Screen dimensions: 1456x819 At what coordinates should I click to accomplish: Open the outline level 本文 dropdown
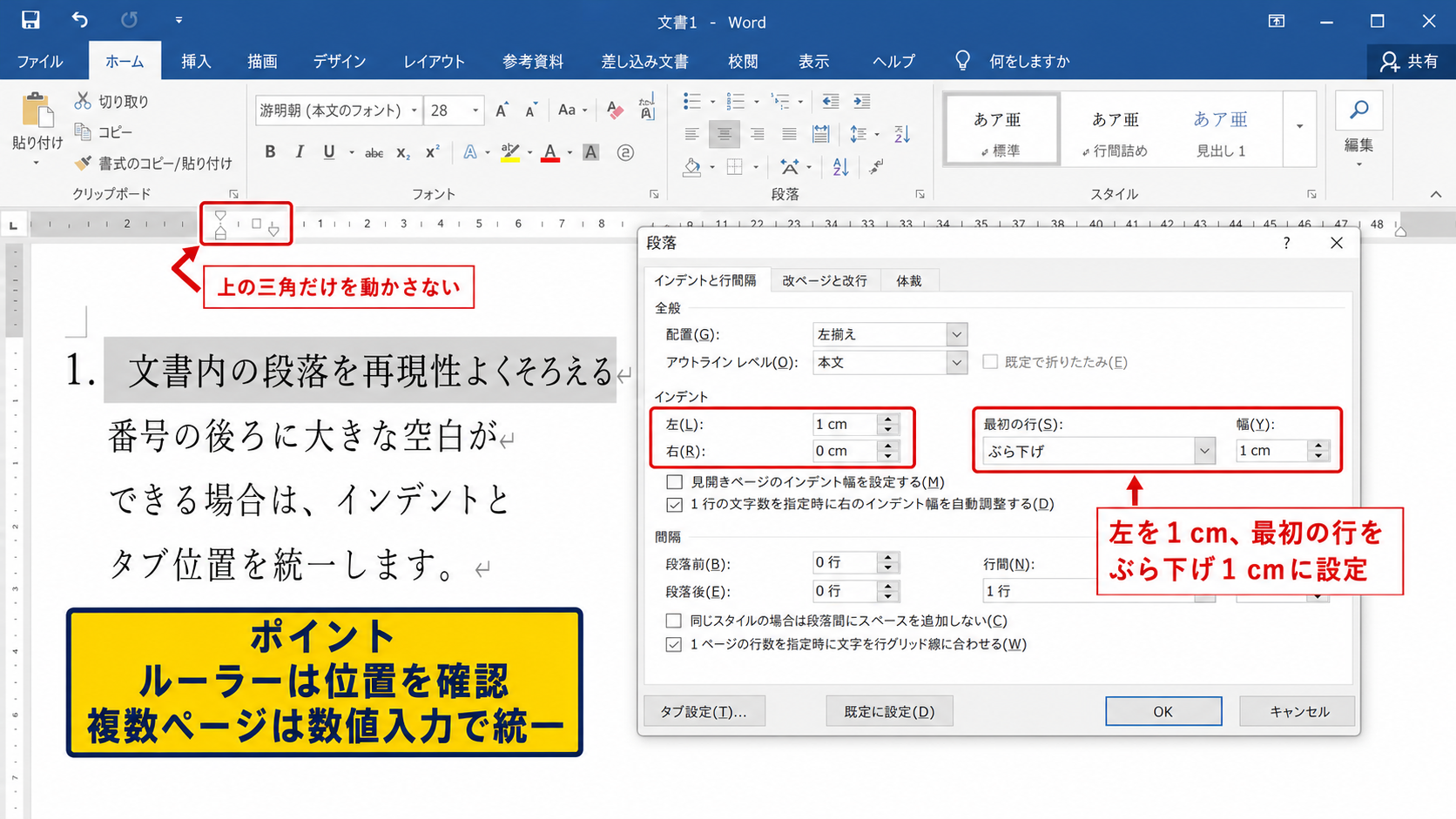click(956, 362)
